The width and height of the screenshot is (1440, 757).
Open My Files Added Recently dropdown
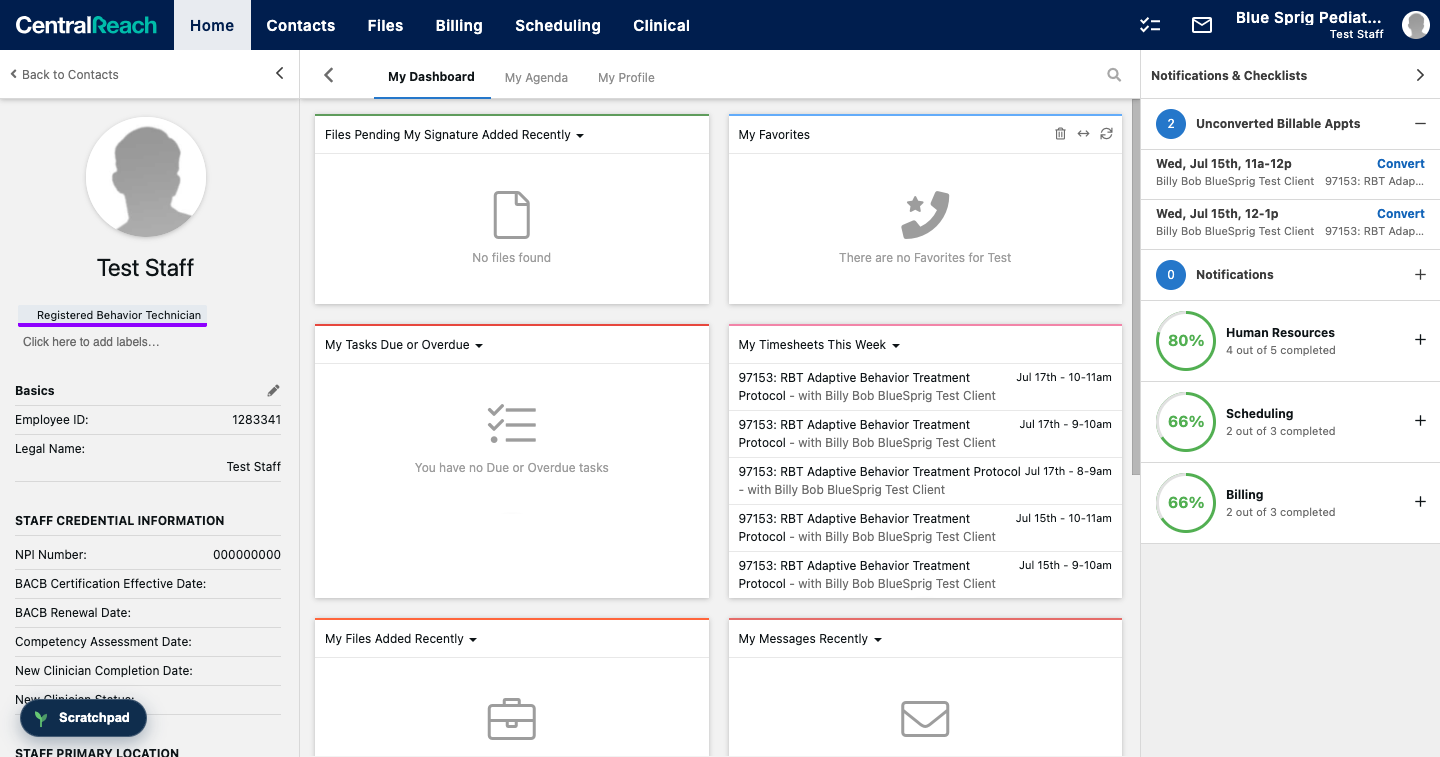[401, 639]
